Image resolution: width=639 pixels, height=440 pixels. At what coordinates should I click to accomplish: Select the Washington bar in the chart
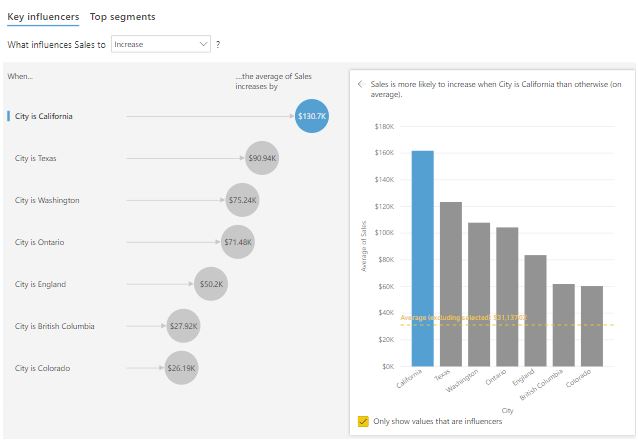[x=479, y=294]
